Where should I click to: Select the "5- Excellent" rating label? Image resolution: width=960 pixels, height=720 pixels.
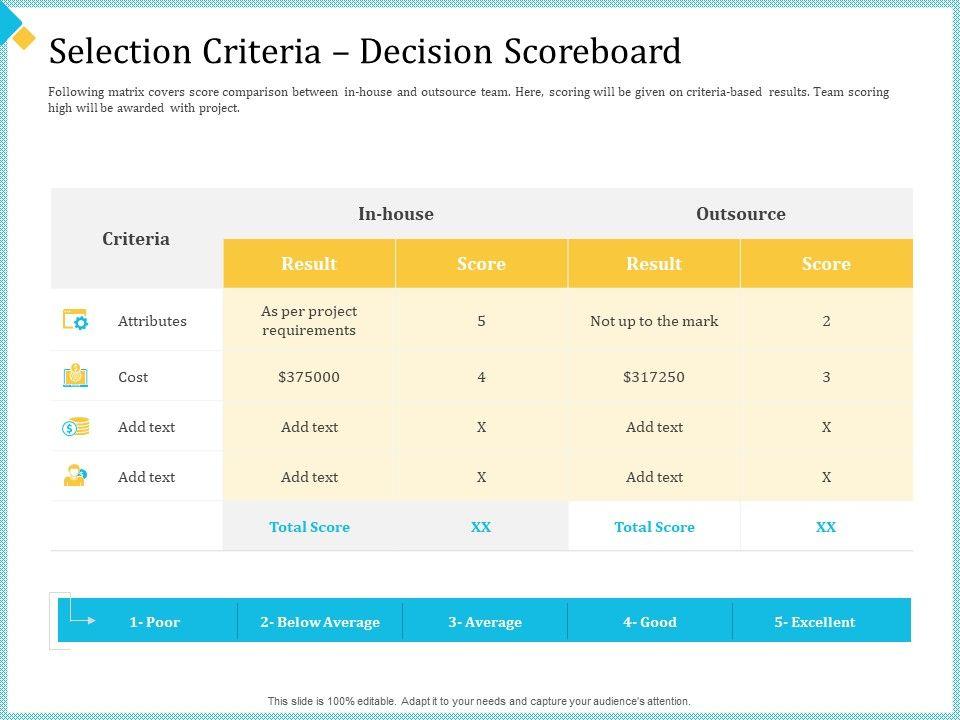[x=814, y=622]
